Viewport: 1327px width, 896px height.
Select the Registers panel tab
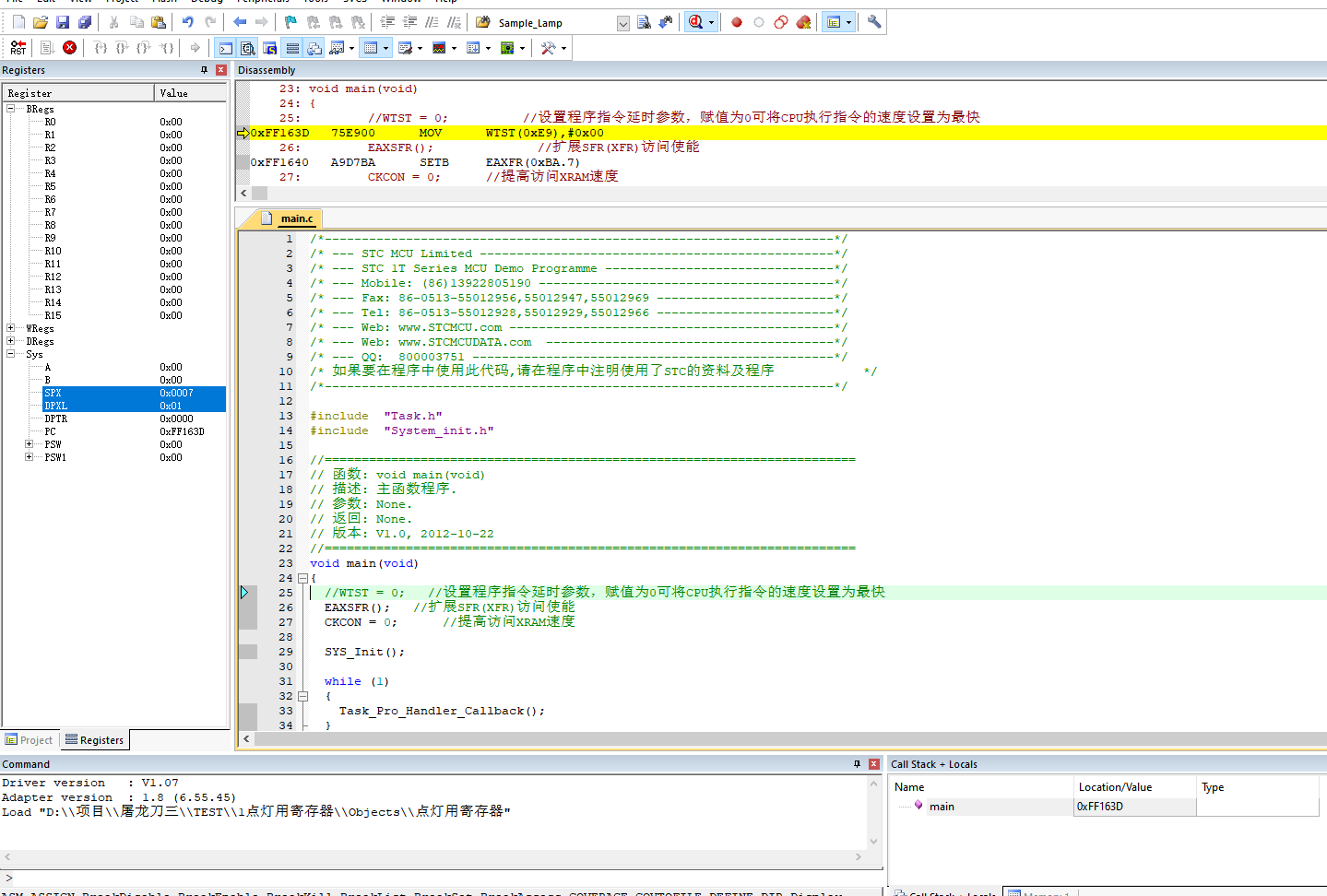[95, 740]
